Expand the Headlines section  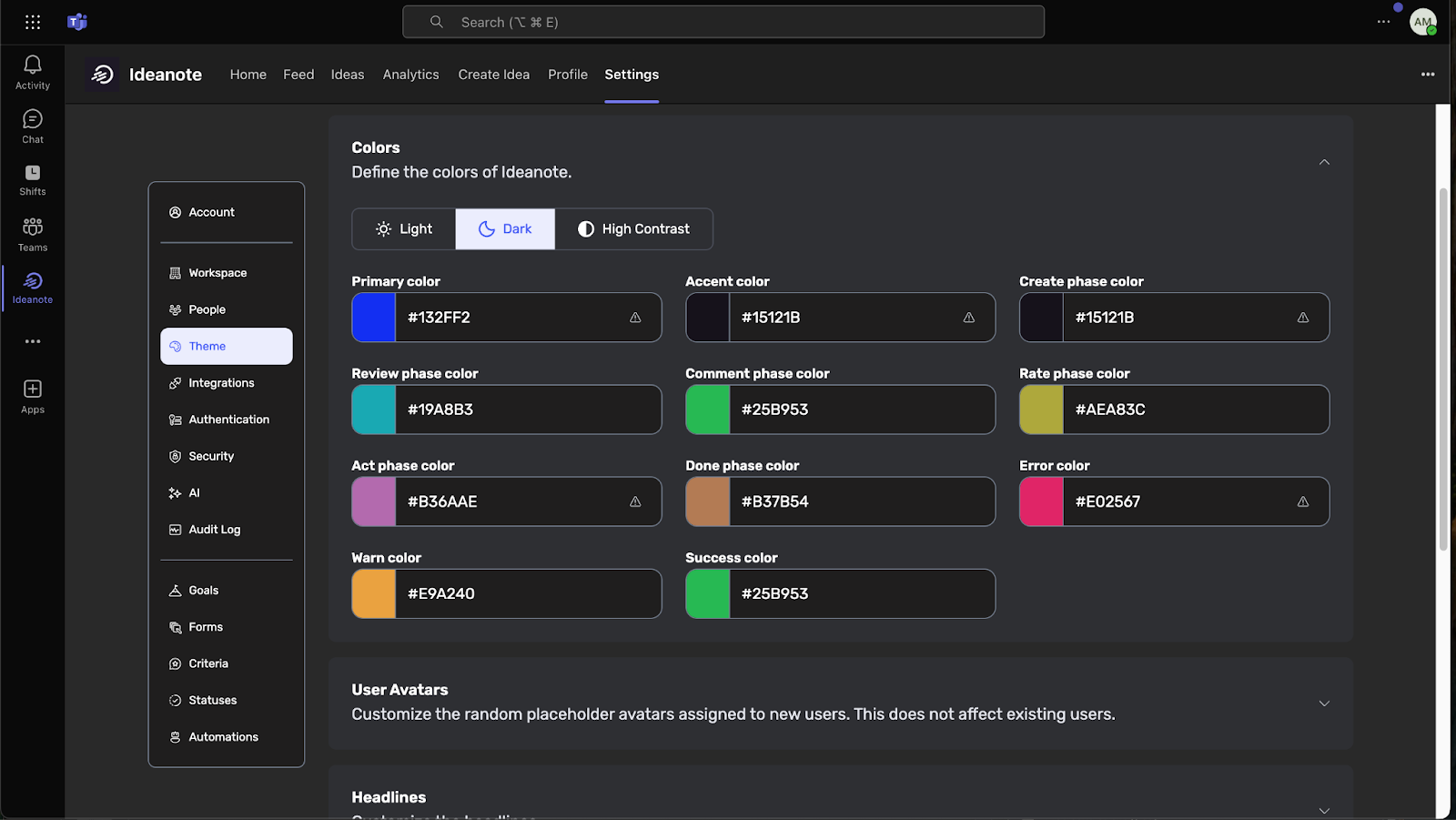(x=1324, y=810)
